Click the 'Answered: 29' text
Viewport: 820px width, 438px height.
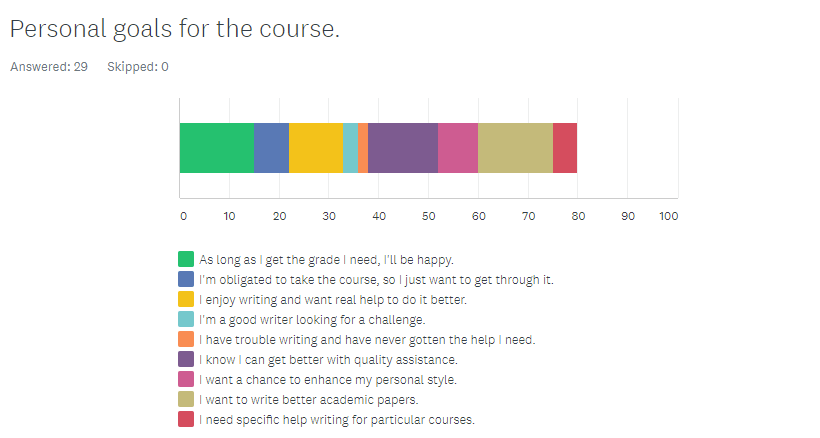coord(49,67)
